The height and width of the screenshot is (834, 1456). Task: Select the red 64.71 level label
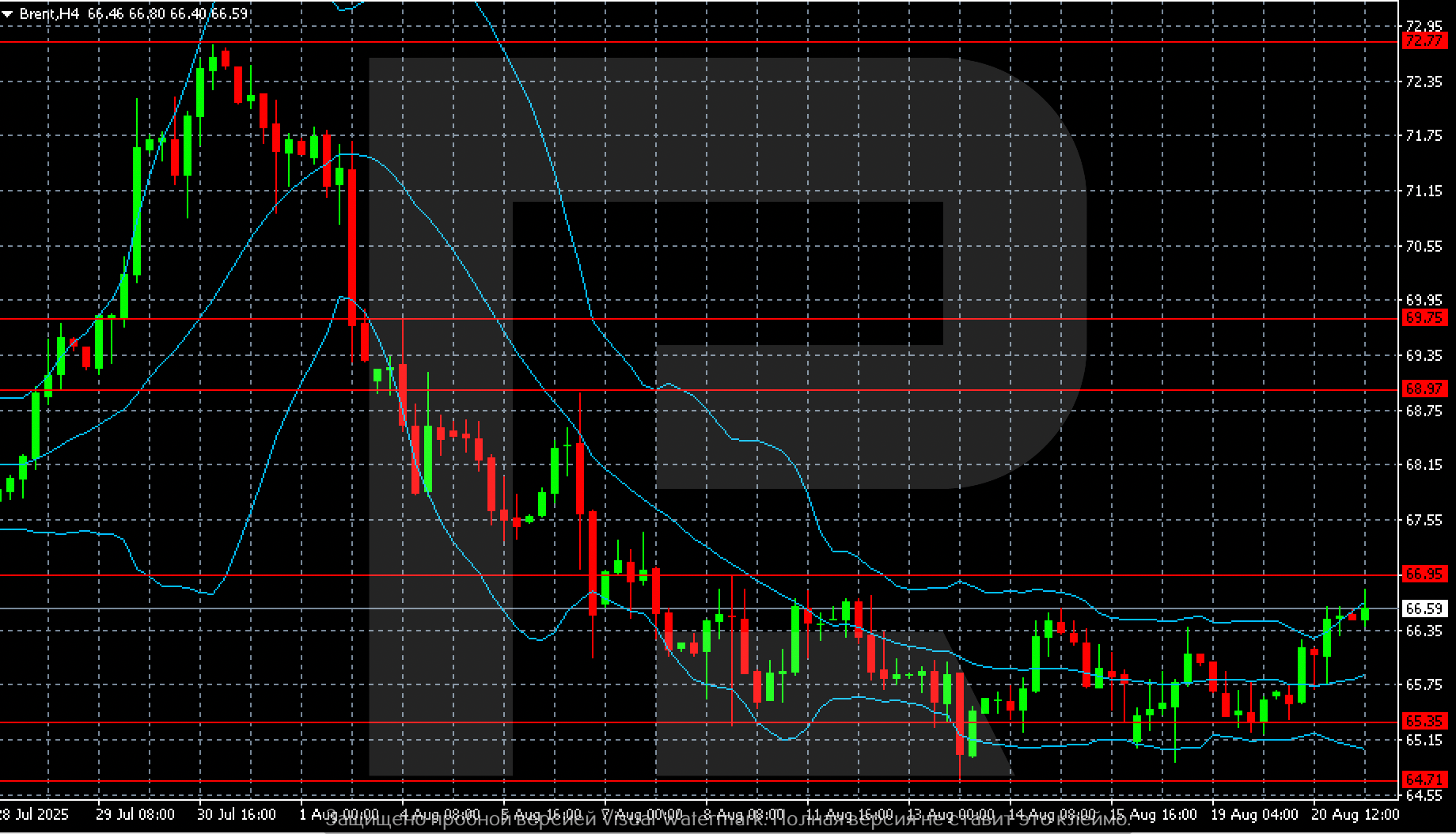[1424, 780]
